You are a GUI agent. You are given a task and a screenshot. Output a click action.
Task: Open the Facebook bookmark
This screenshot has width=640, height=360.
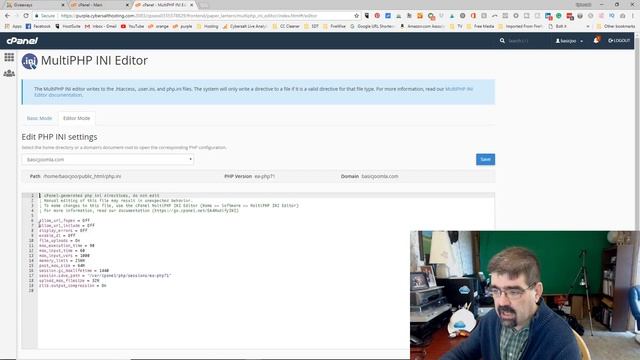click(x=38, y=26)
